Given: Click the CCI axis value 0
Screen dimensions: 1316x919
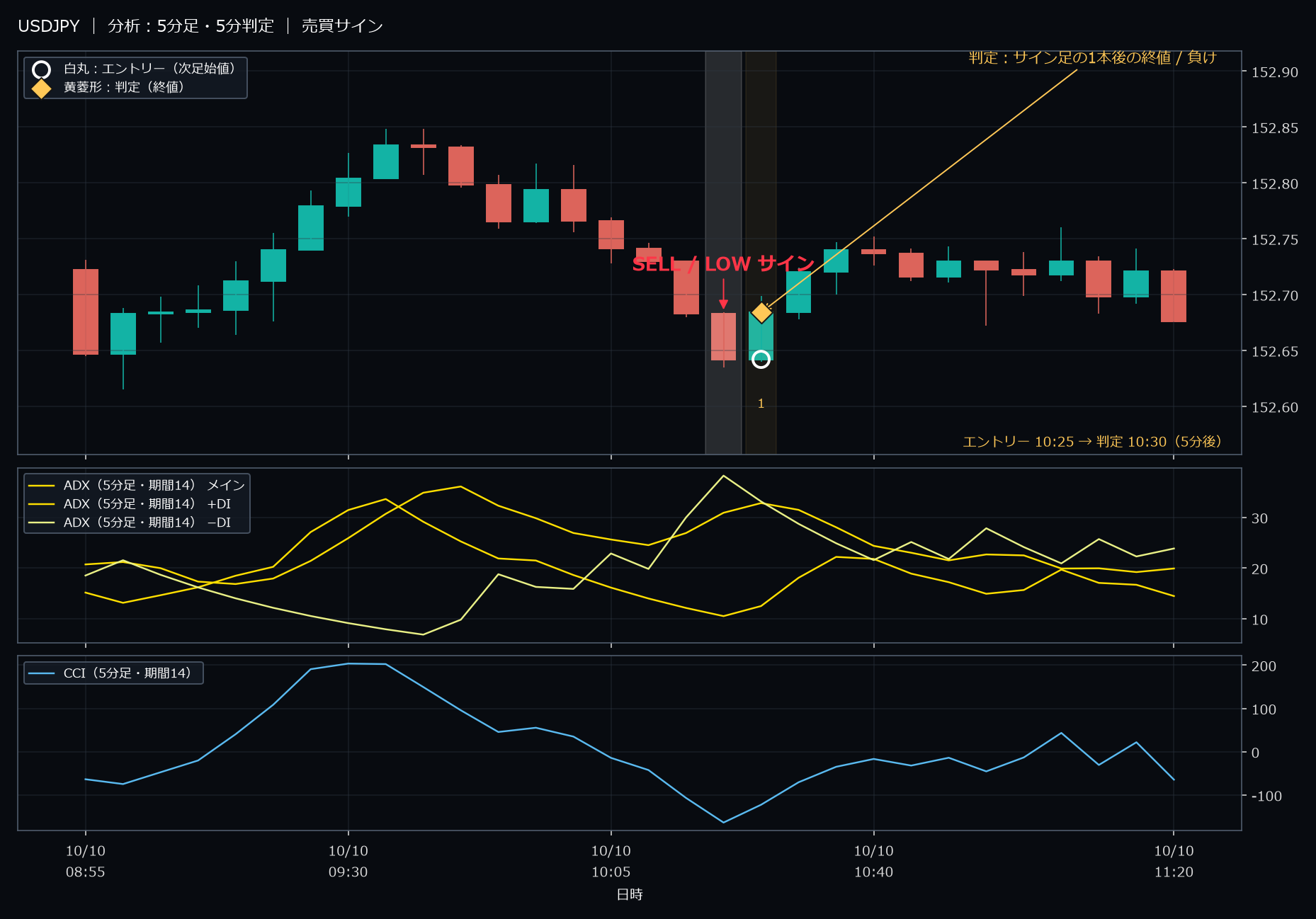Looking at the screenshot, I should coord(1255,753).
